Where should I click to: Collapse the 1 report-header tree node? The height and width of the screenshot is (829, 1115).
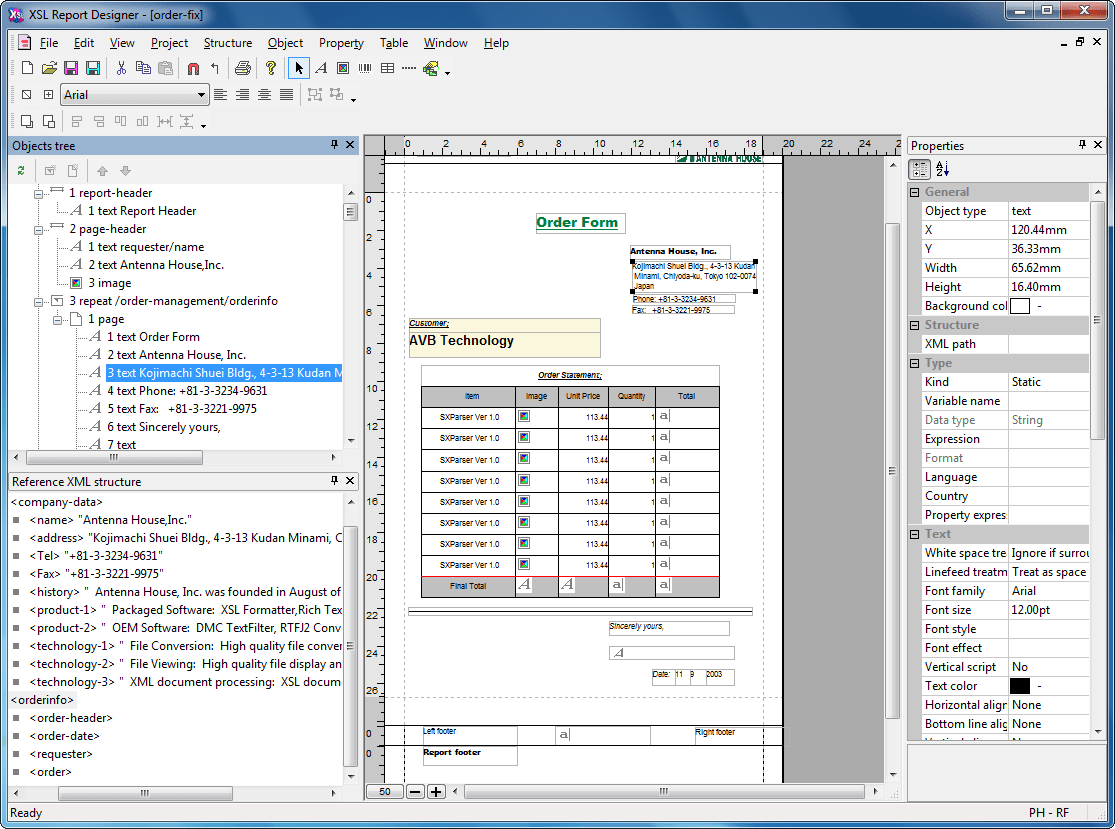pos(39,193)
